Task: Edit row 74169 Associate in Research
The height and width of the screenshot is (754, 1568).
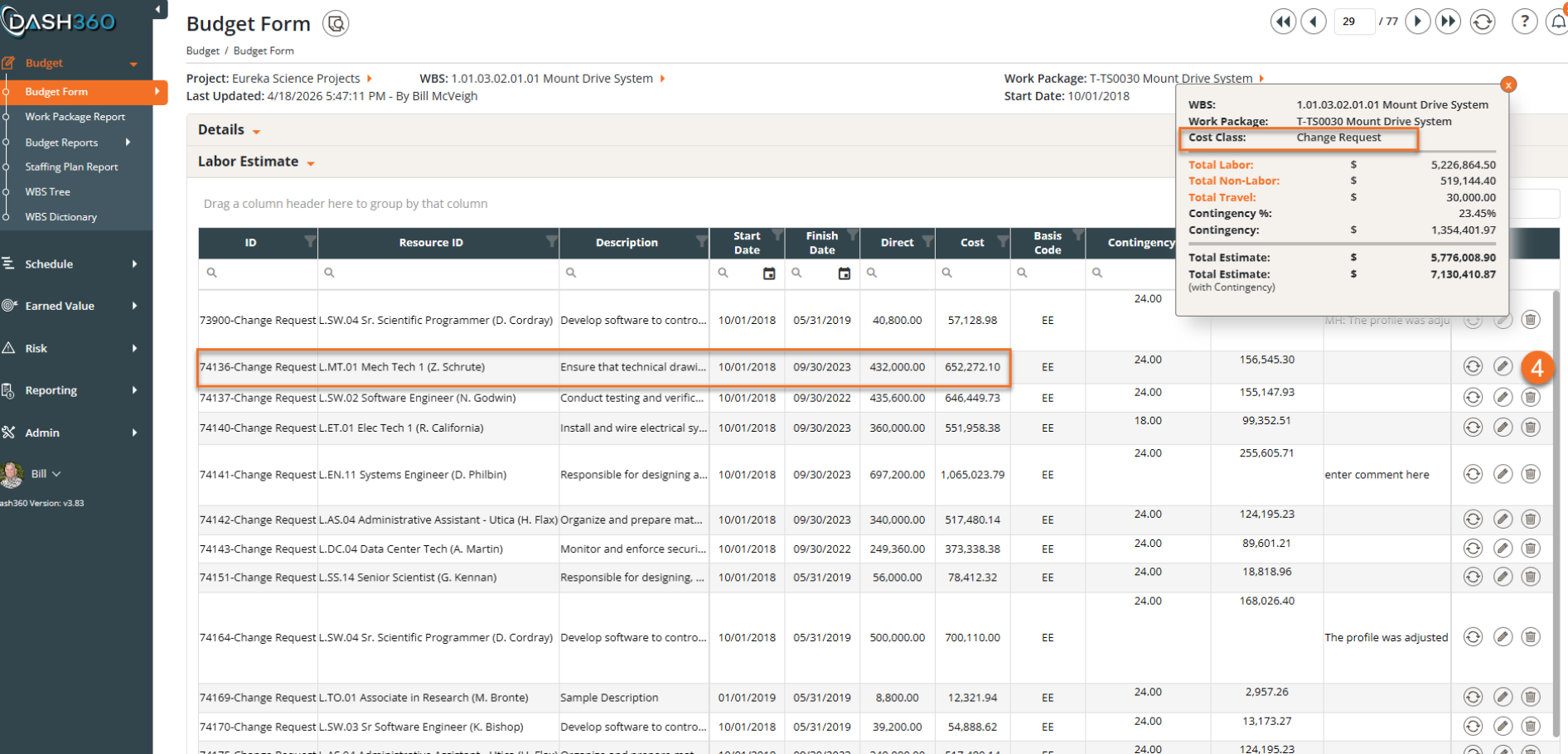Action: point(1503,698)
